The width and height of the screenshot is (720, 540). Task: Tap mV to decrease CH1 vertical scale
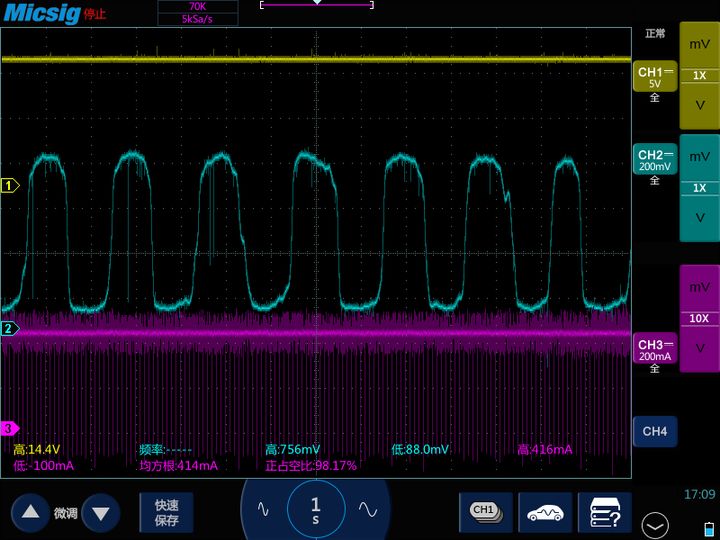coord(699,45)
